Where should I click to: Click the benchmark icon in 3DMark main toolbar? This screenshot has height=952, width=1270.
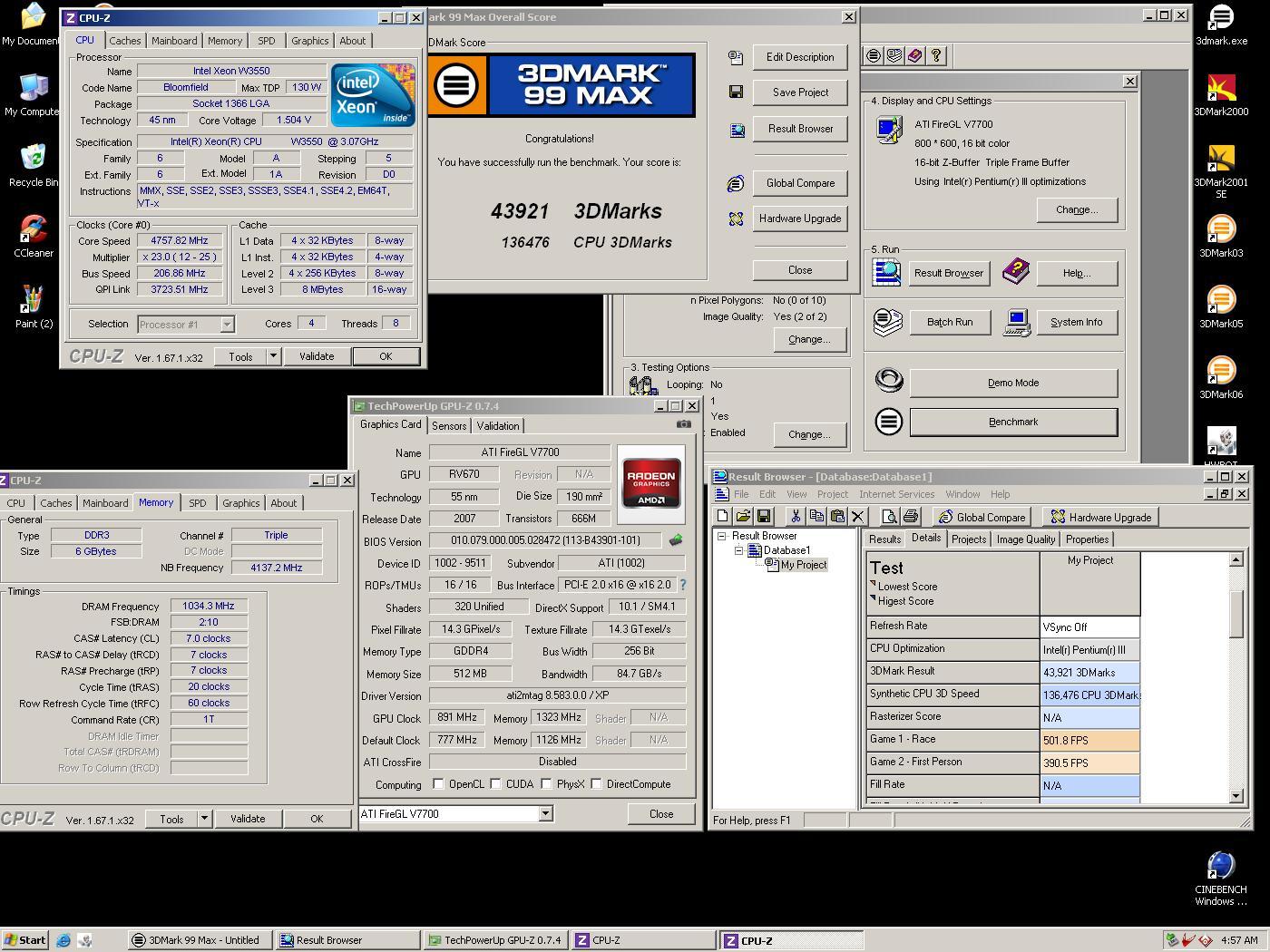click(873, 56)
